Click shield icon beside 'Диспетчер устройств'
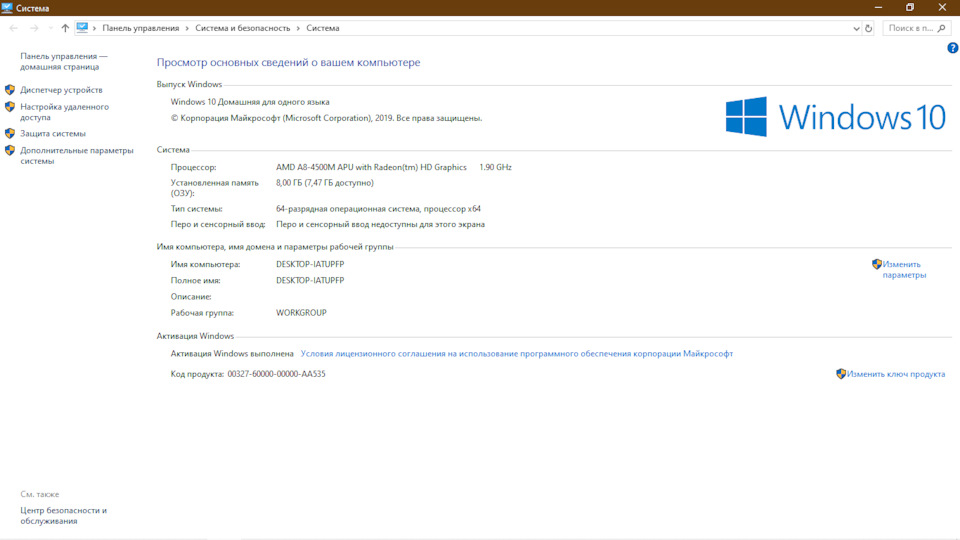The width and height of the screenshot is (960, 540). [10, 89]
